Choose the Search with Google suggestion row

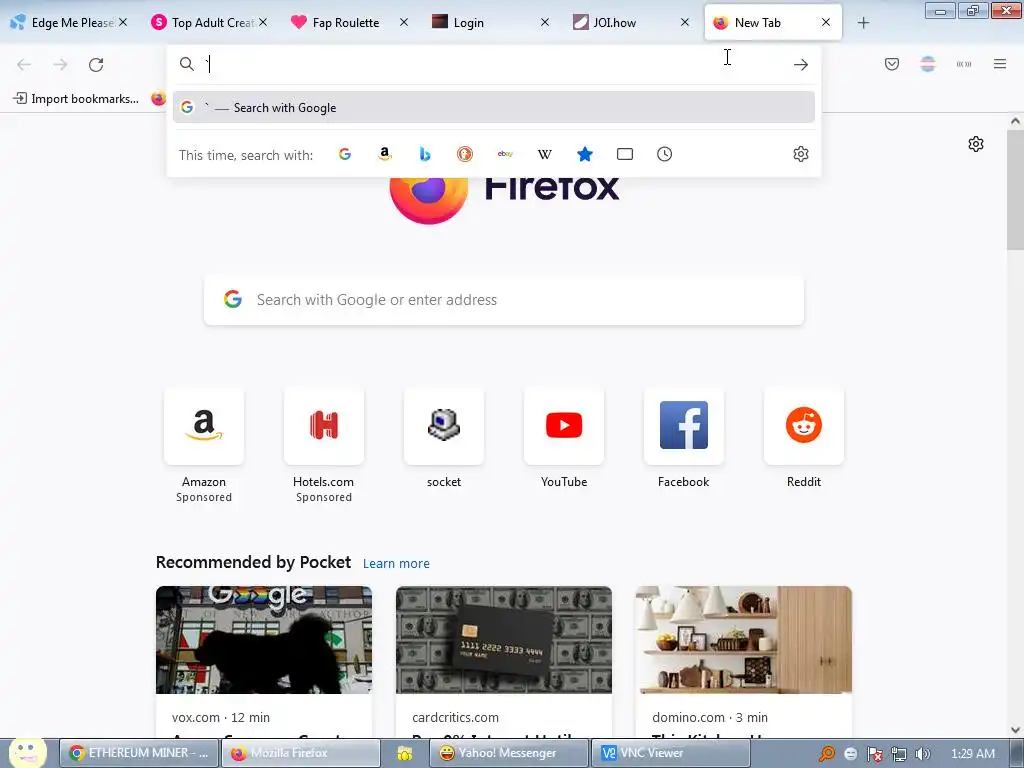[494, 107]
